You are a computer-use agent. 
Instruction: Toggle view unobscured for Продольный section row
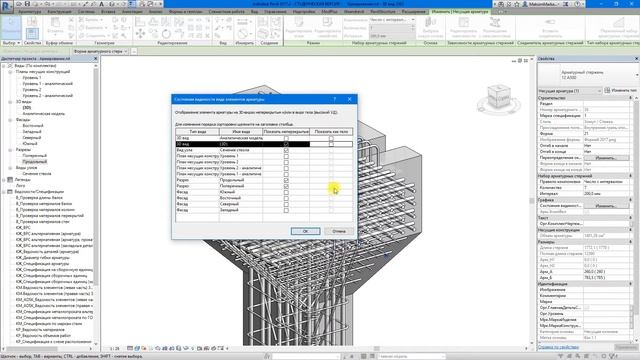tap(286, 180)
